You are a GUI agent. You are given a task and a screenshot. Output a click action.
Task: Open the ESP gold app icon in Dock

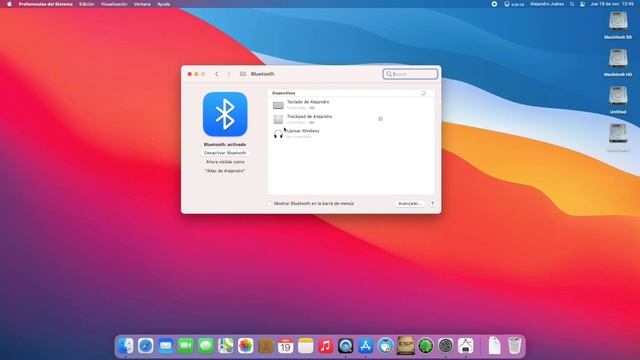[406, 346]
